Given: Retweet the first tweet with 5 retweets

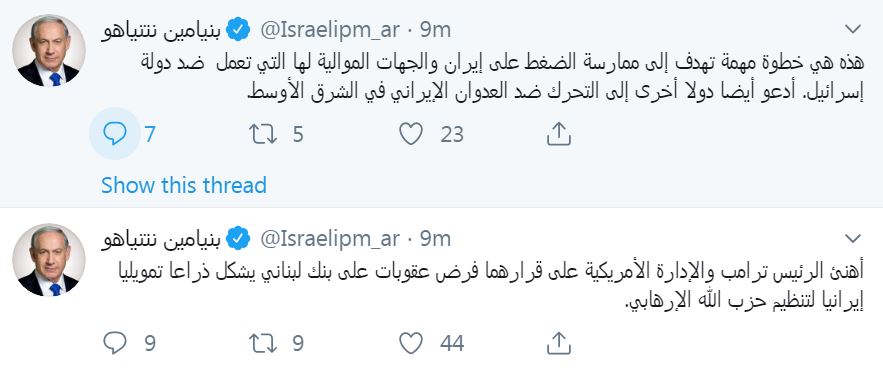Looking at the screenshot, I should 263,134.
